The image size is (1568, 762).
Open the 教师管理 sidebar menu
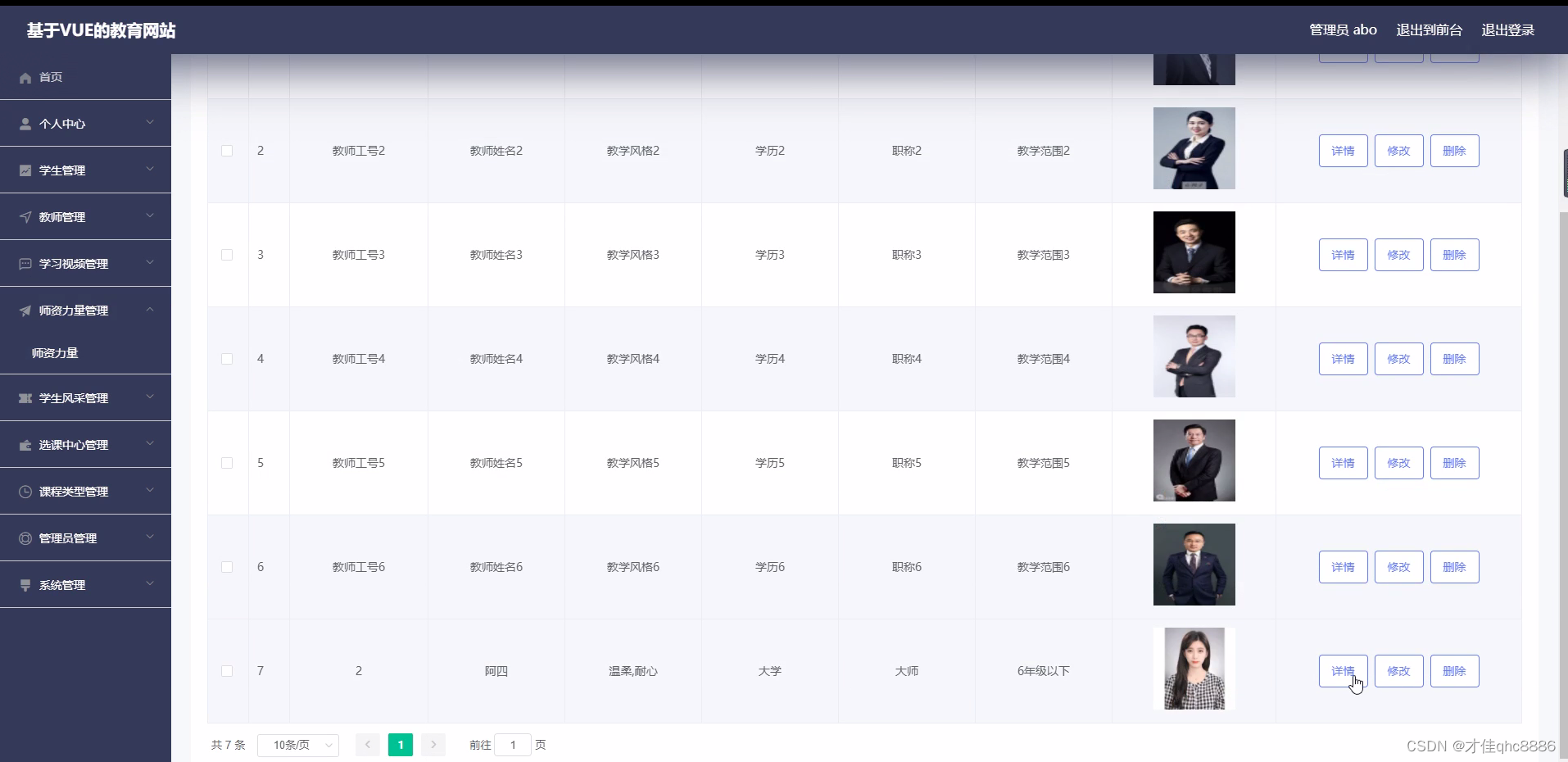(x=85, y=217)
